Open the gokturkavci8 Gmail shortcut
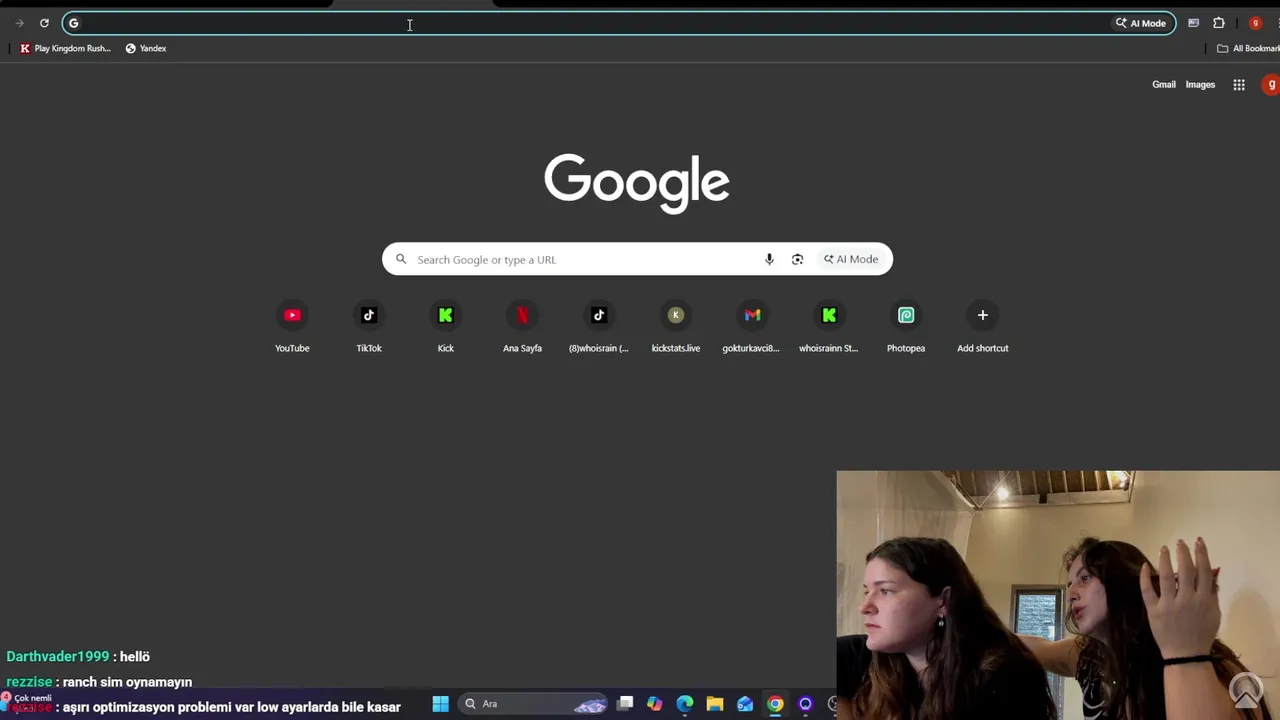 point(752,328)
